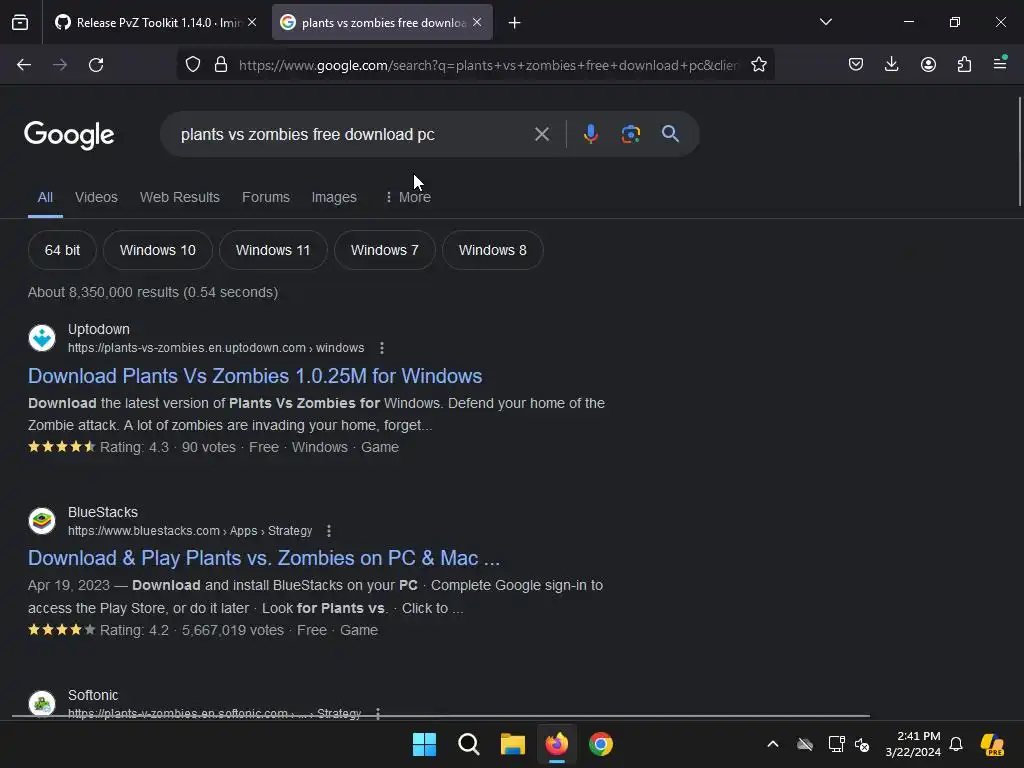
Task: Launch Google Chrome from taskbar
Action: (601, 744)
